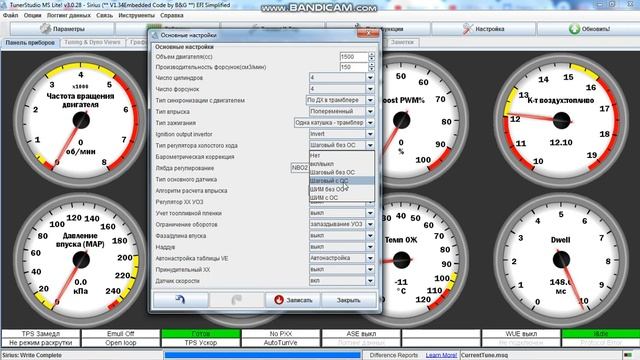Click the Темп ОЖ gauge
The image size is (640, 360).
424,259
